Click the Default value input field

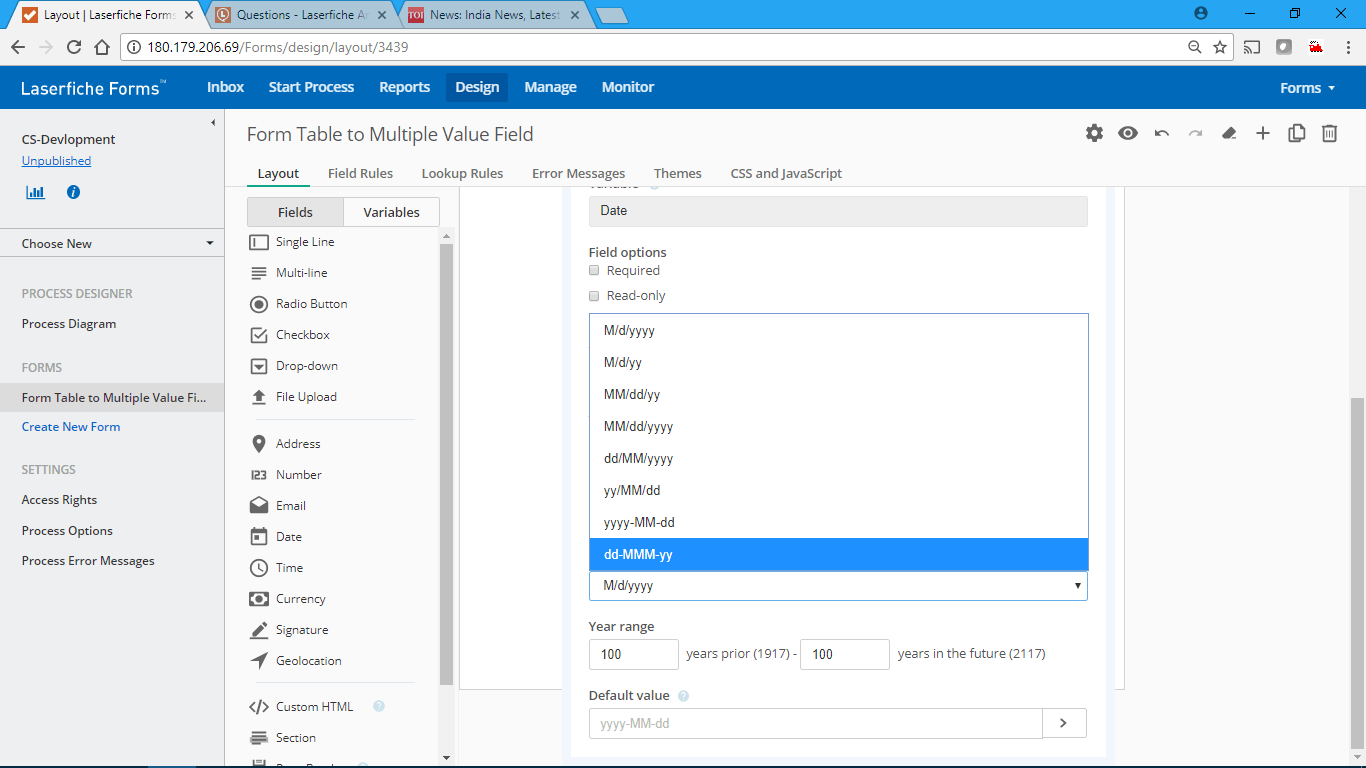[x=815, y=723]
